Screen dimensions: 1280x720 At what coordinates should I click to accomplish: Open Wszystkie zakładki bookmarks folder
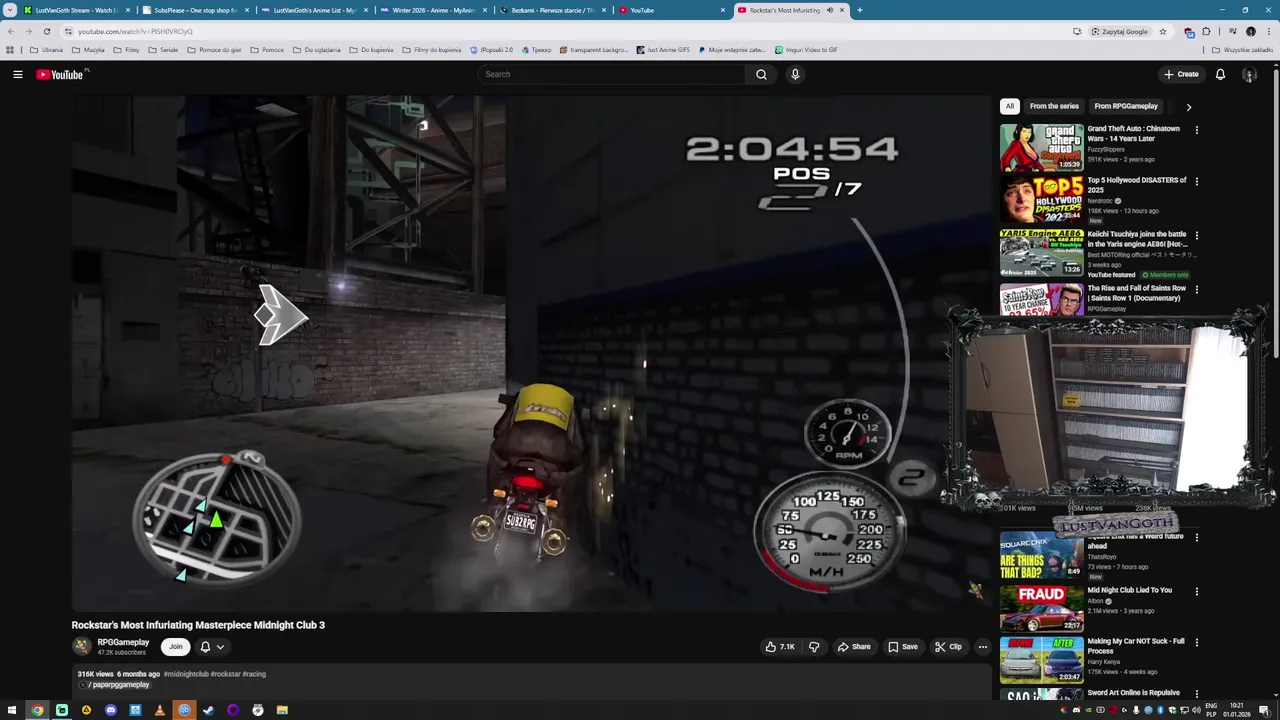1241,49
